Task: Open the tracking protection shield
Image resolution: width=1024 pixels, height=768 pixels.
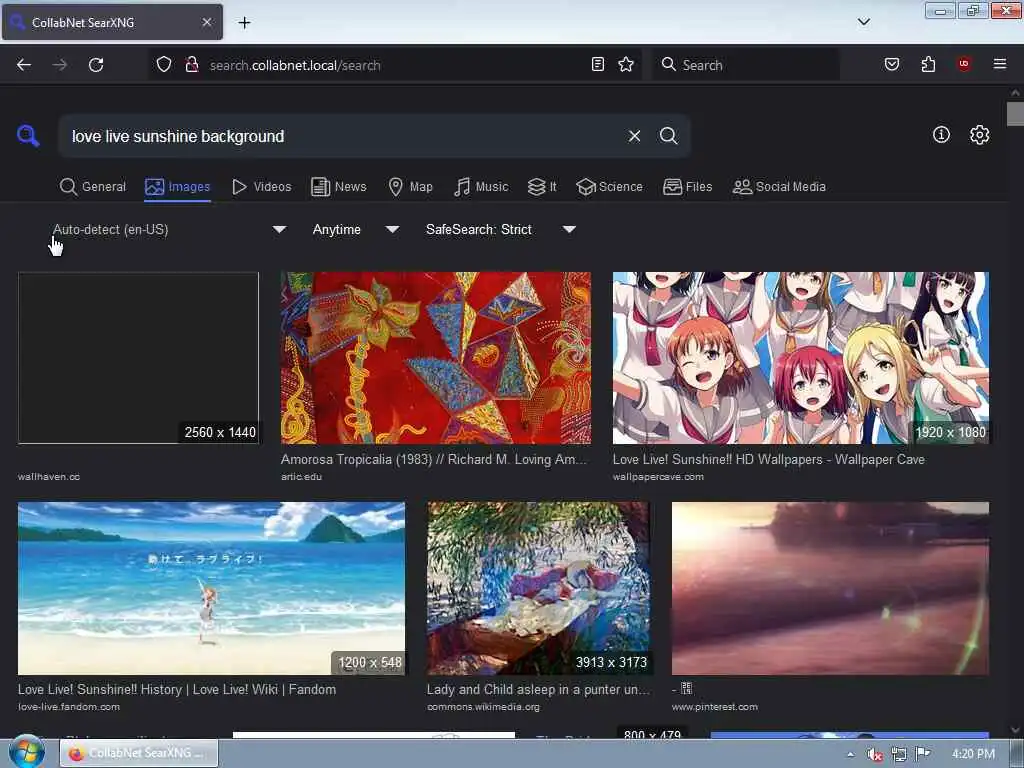Action: tap(164, 65)
